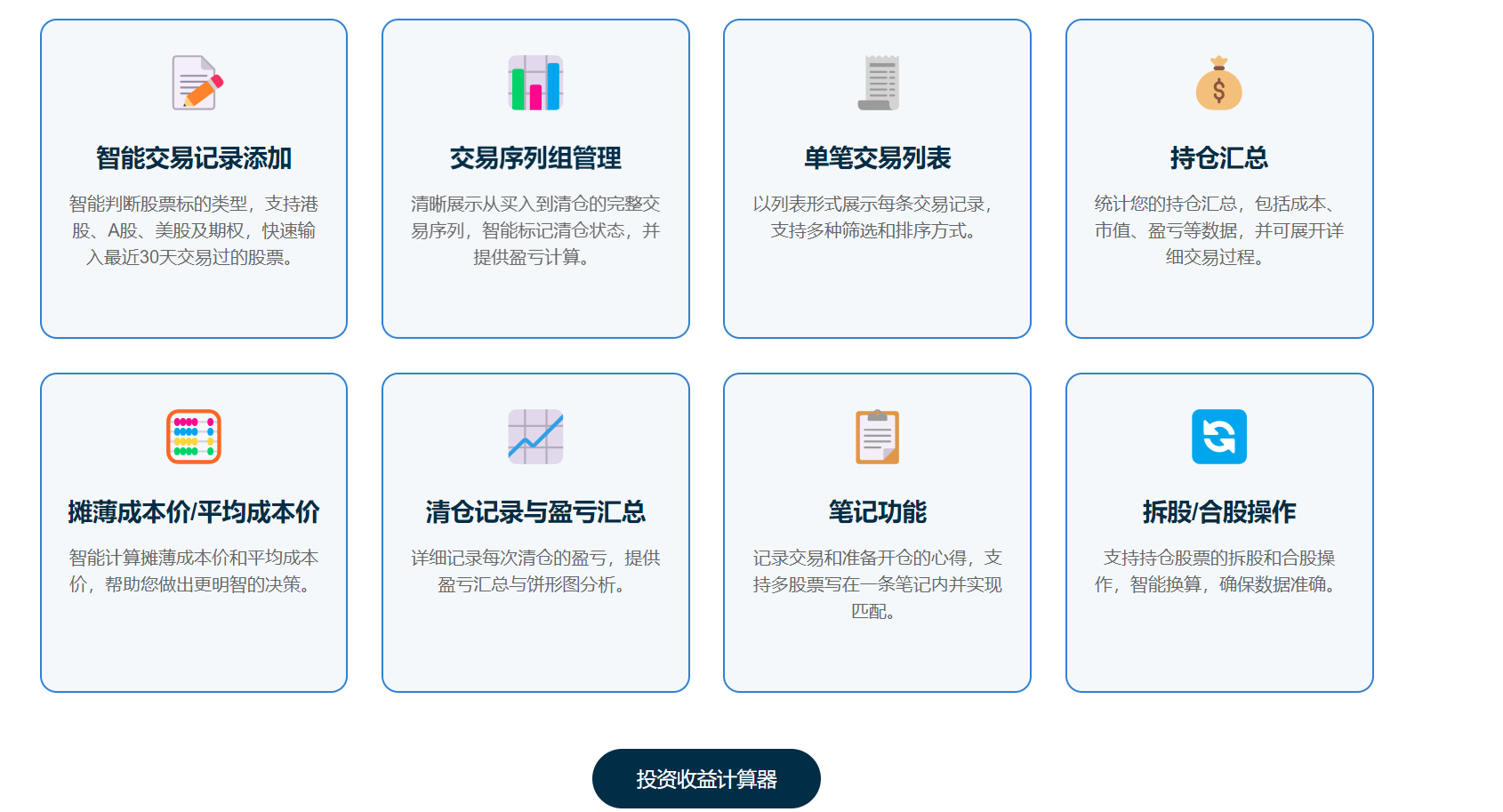Open the 拆股/合股操作 heading
The width and height of the screenshot is (1503, 812).
(x=1218, y=512)
